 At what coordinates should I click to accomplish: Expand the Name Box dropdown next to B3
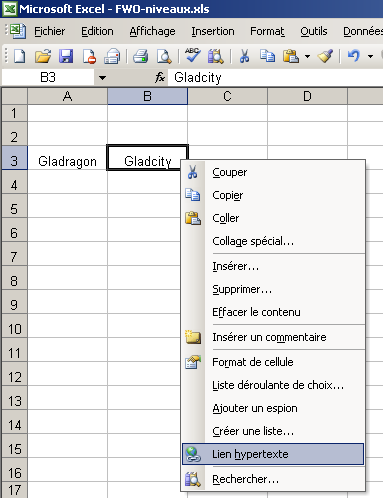tap(102, 78)
